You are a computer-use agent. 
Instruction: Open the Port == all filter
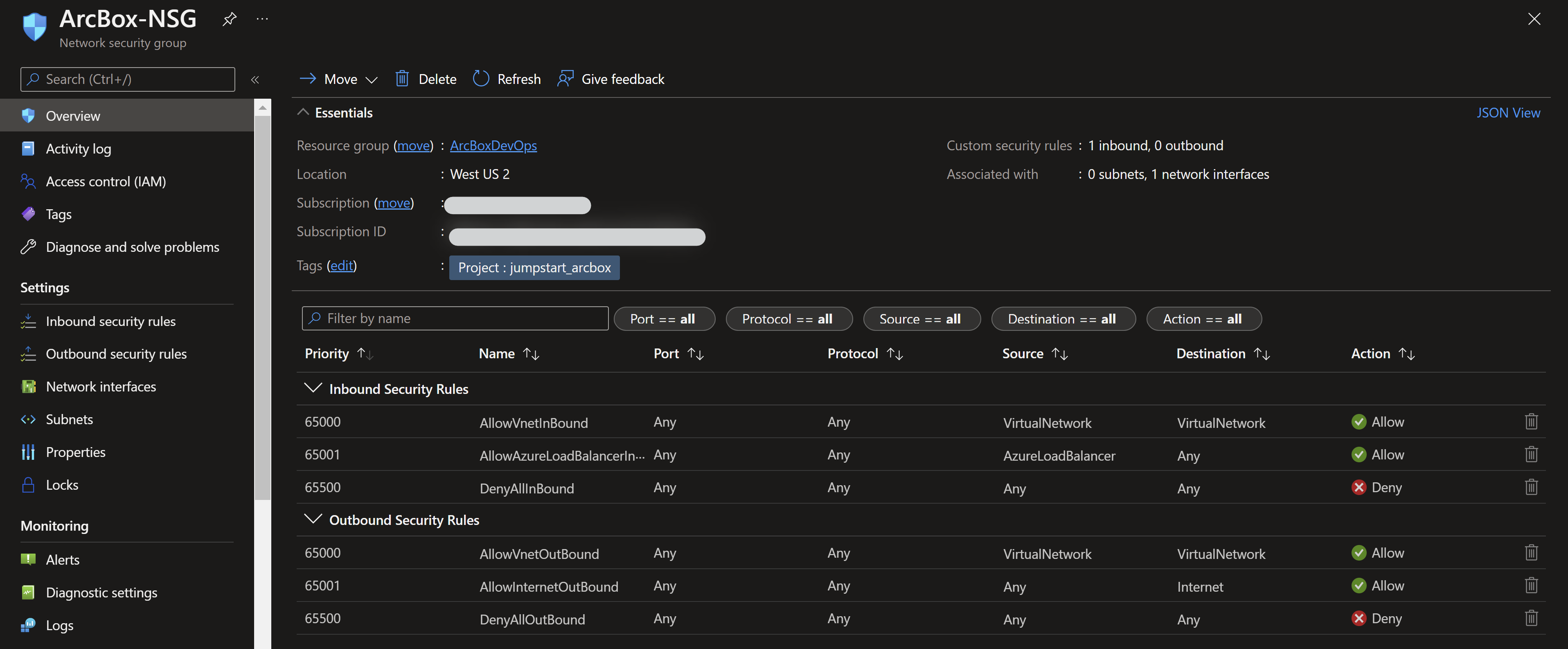pos(664,319)
